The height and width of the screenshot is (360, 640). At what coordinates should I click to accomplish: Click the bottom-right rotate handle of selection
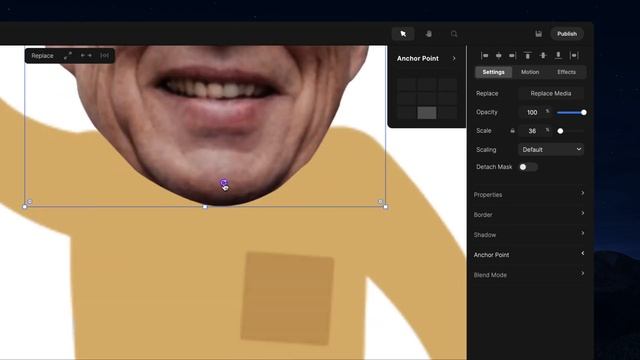(x=381, y=202)
